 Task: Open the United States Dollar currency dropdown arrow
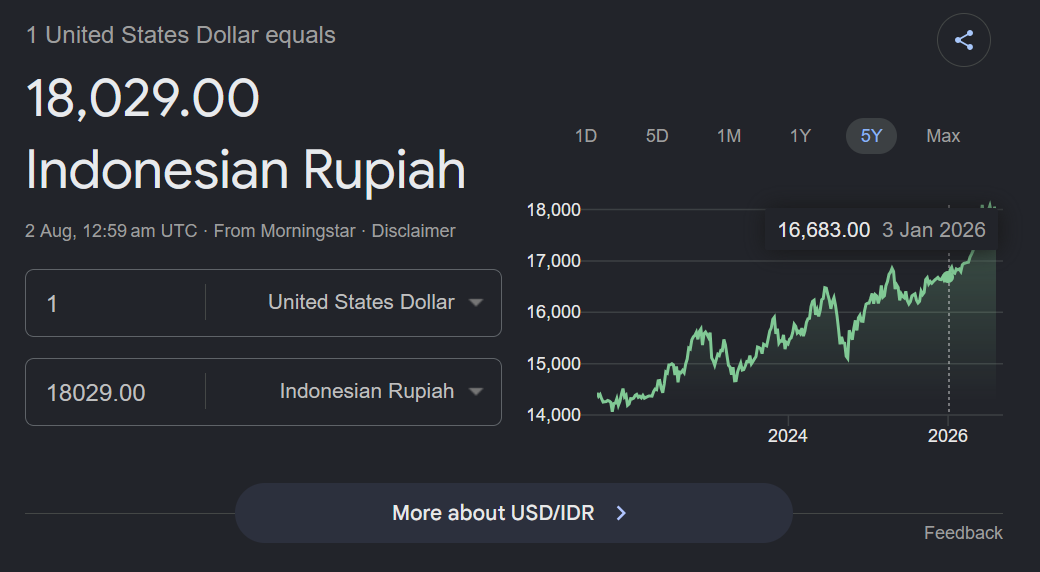tap(475, 303)
